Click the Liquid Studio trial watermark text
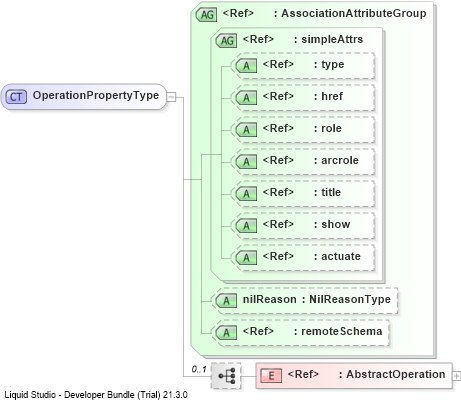The image size is (461, 400). point(96,395)
